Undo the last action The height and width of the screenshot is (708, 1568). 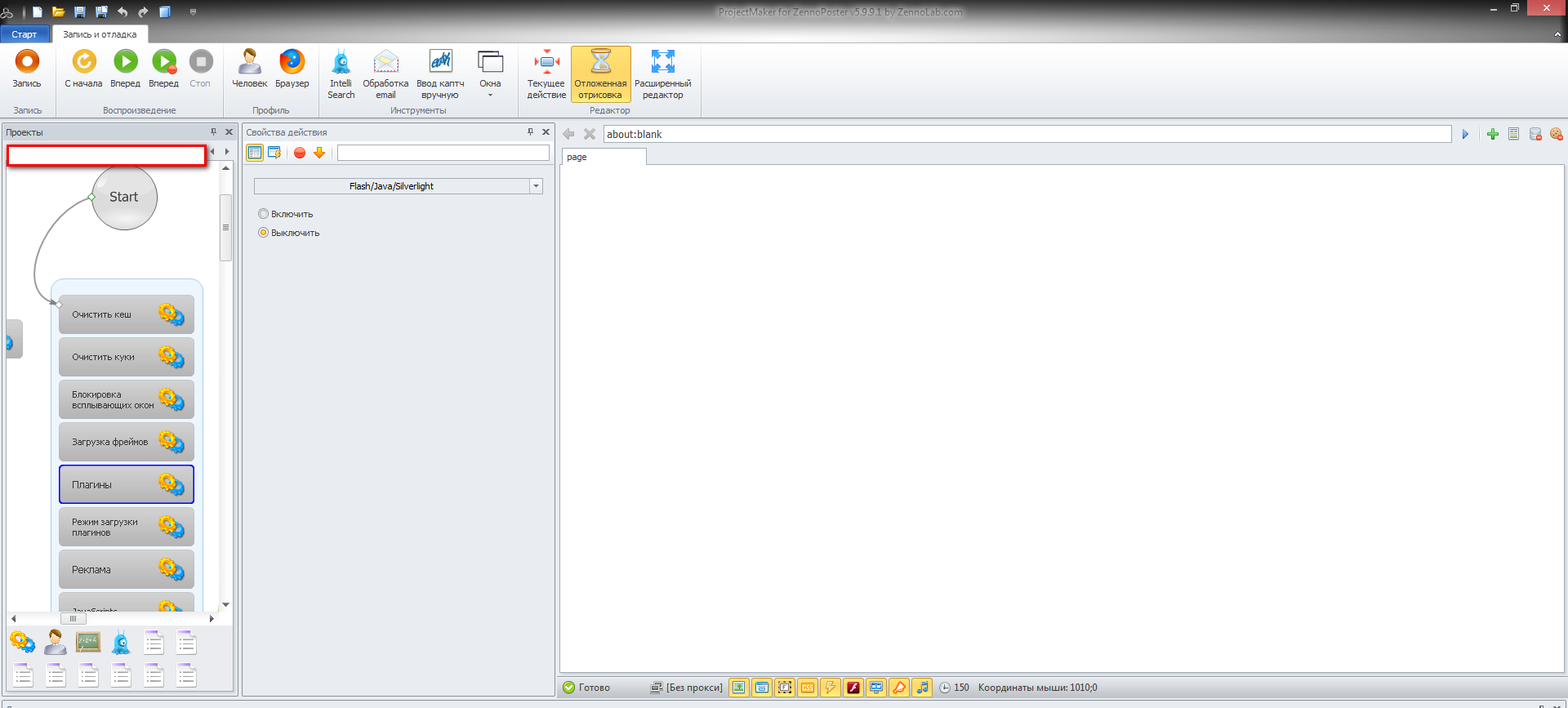pos(122,11)
